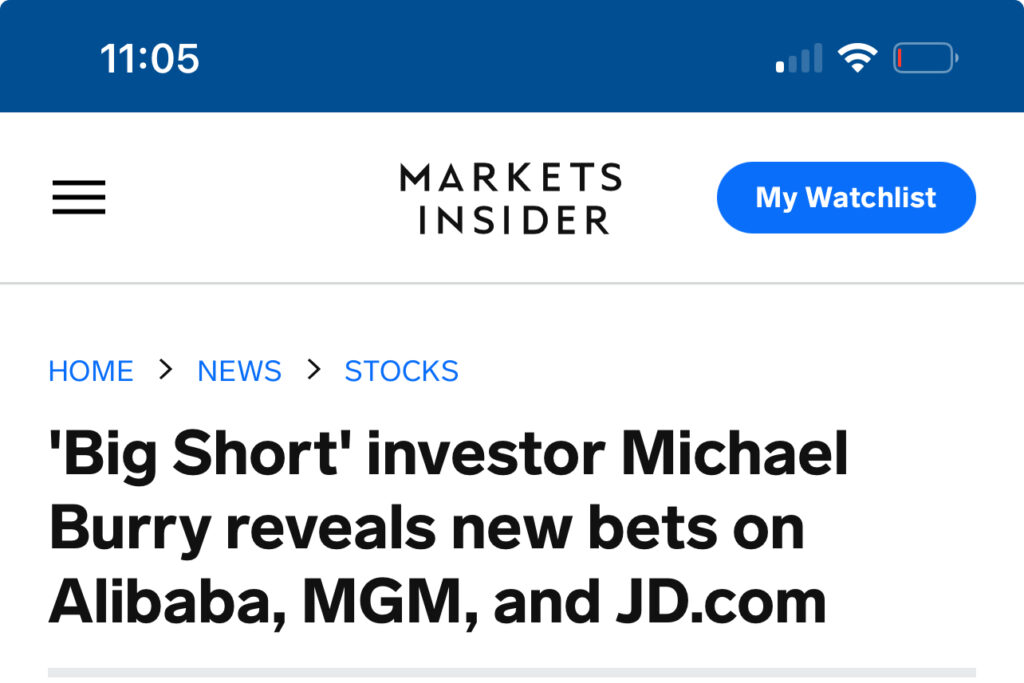Click the chevron between HOME and NEWS
This screenshot has height=683, width=1024.
[x=166, y=370]
